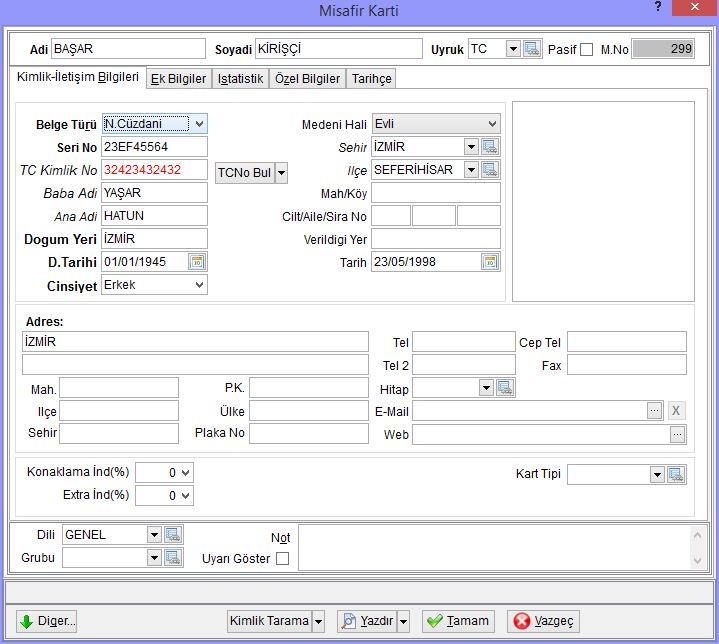The image size is (719, 644).
Task: Click the Mah/Köy input field
Action: (x=436, y=193)
